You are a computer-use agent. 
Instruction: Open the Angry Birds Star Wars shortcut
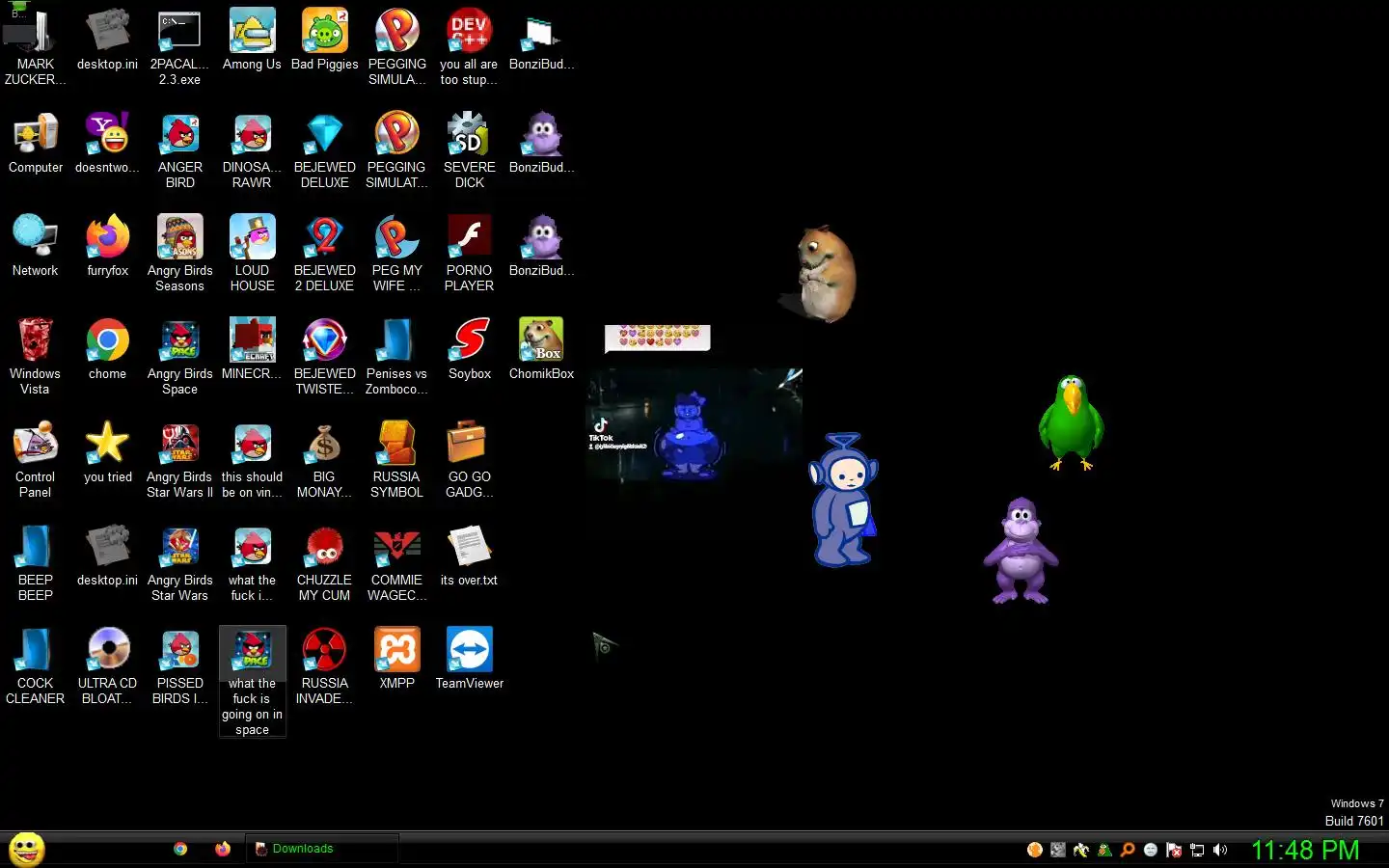pyautogui.click(x=179, y=563)
